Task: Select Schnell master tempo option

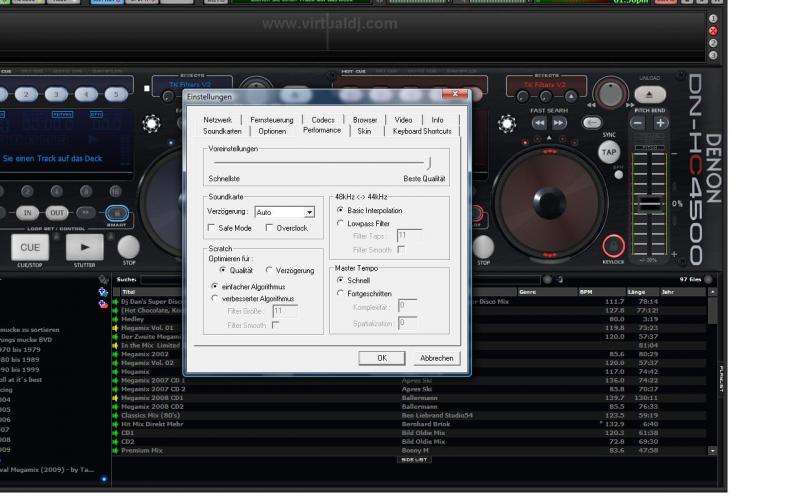Action: [340, 280]
